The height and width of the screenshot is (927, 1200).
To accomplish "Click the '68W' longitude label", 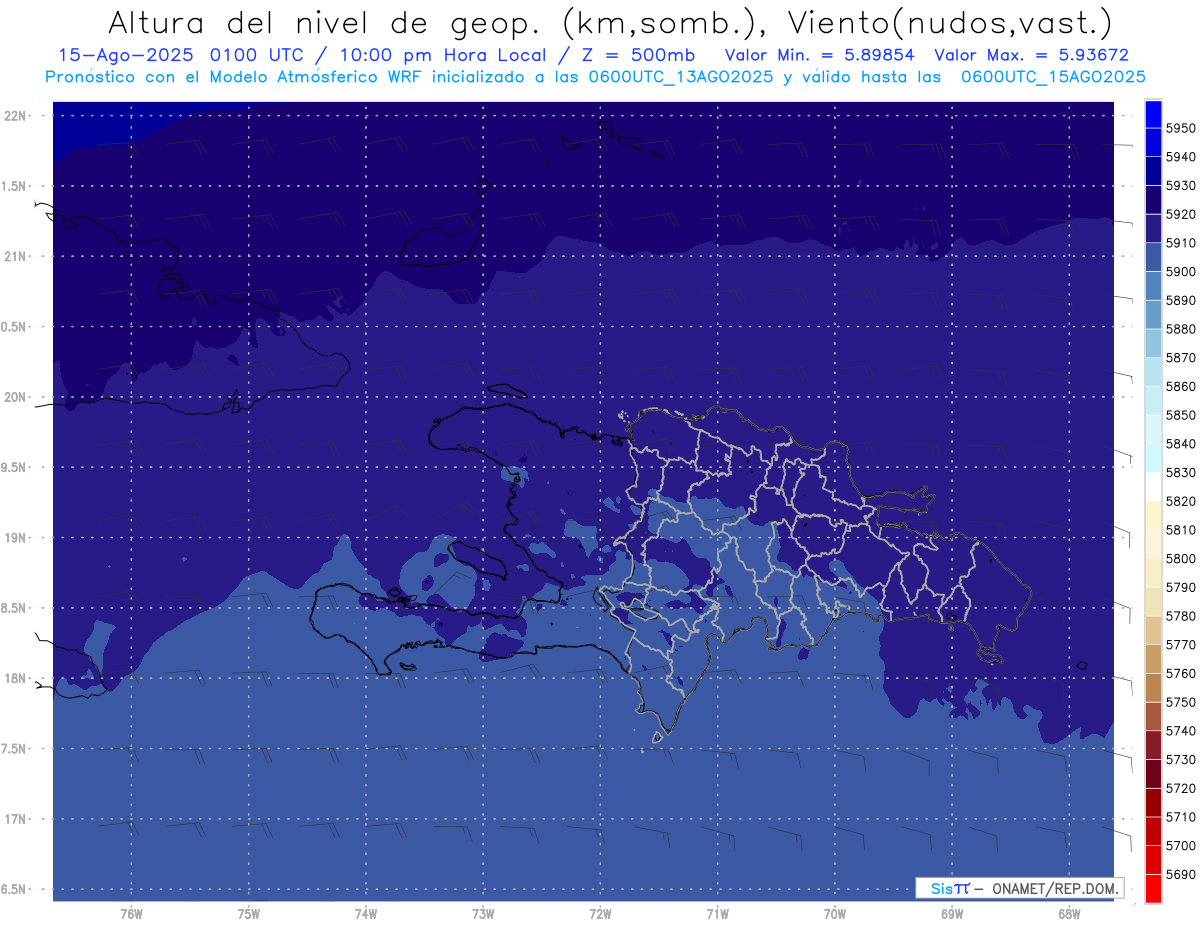I will pyautogui.click(x=1069, y=914).
